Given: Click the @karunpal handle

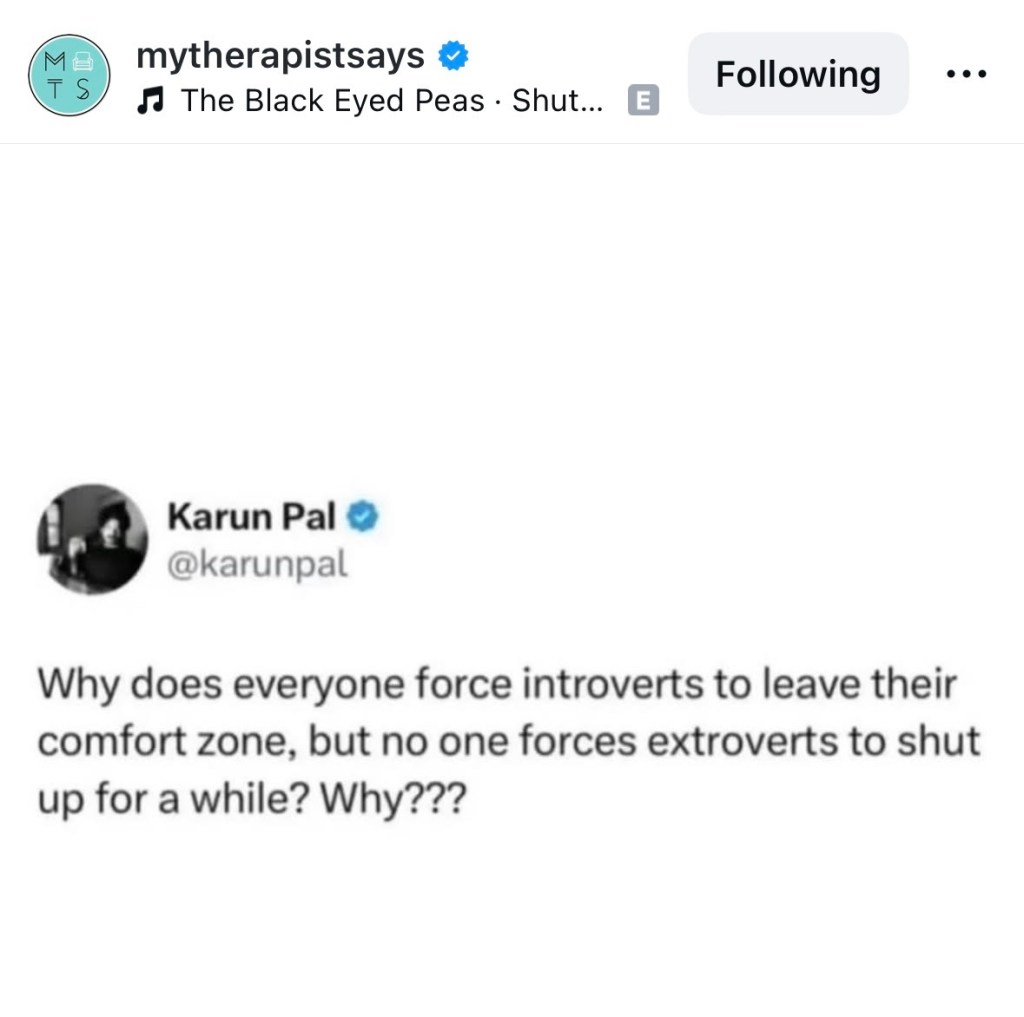Looking at the screenshot, I should click(x=257, y=564).
